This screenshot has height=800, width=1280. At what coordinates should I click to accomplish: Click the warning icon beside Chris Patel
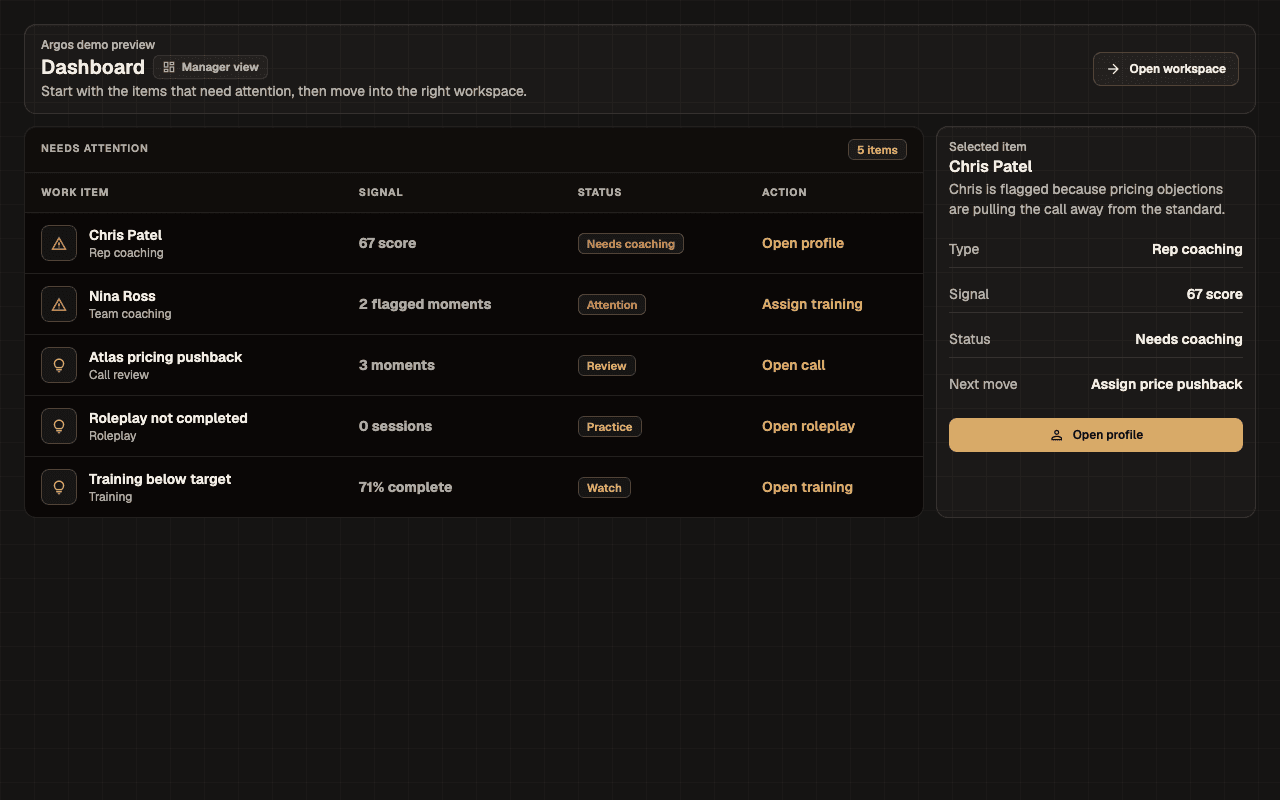point(59,243)
